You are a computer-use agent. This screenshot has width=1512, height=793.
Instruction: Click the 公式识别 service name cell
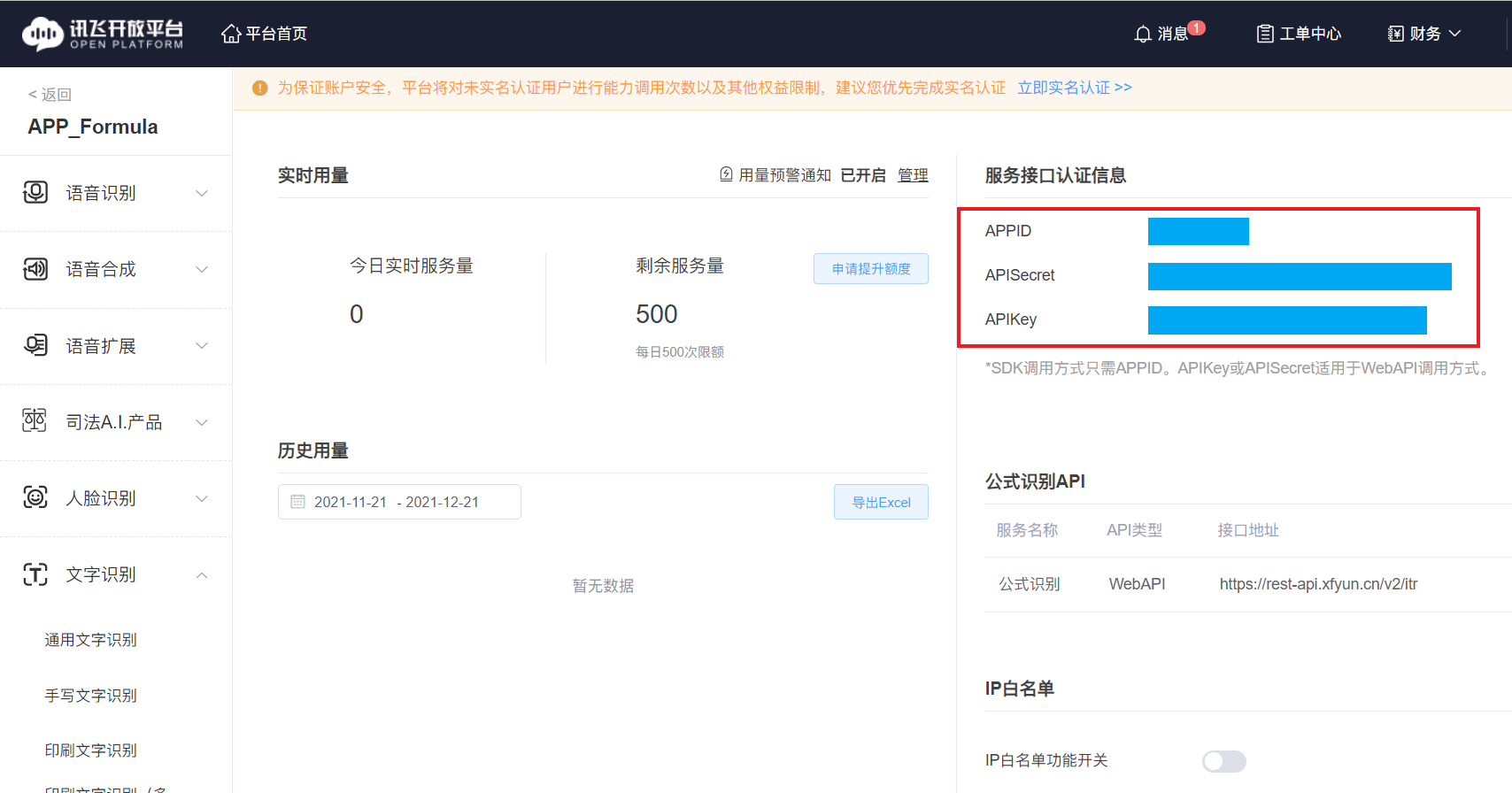coord(1030,584)
